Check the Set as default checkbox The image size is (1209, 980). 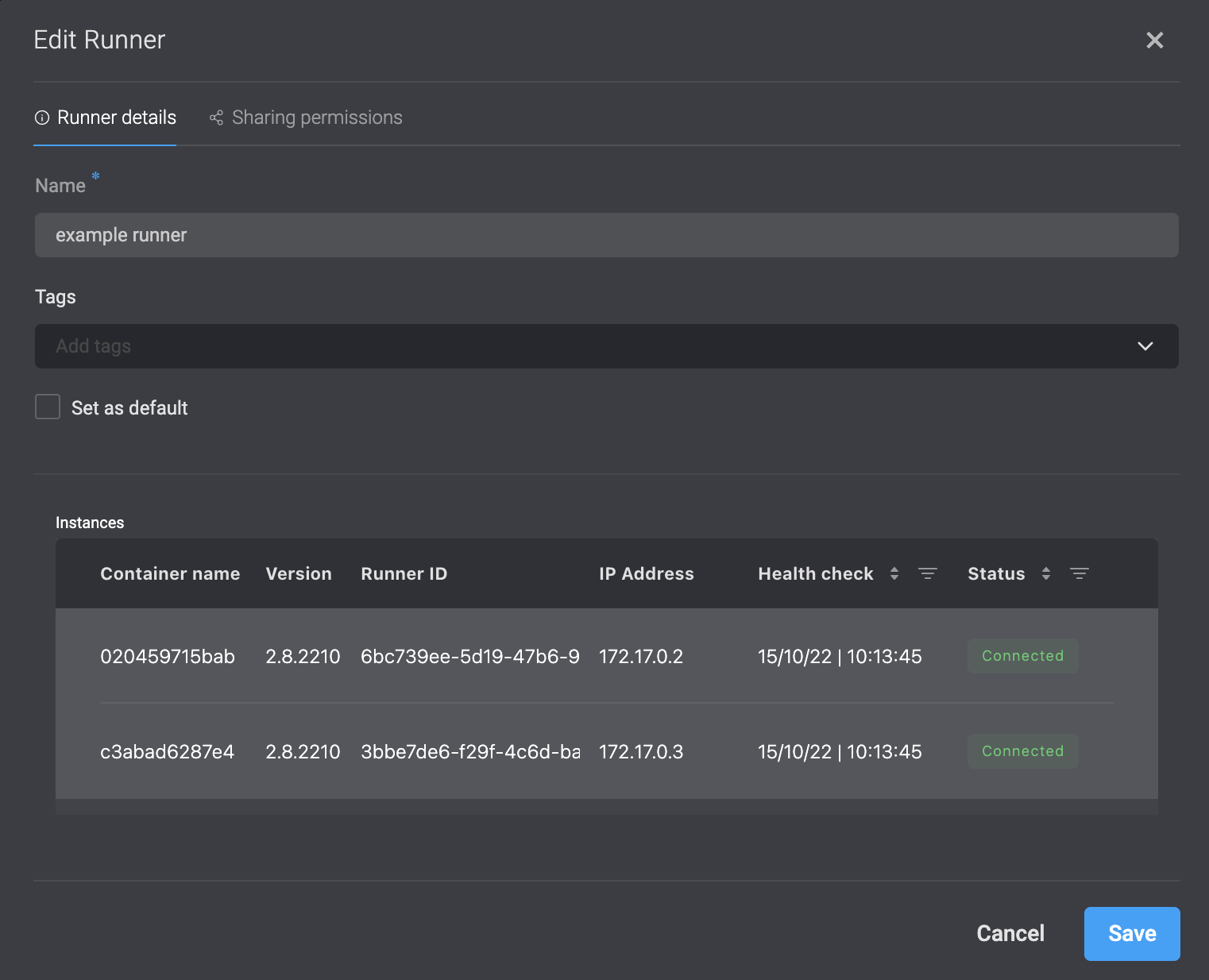point(48,407)
